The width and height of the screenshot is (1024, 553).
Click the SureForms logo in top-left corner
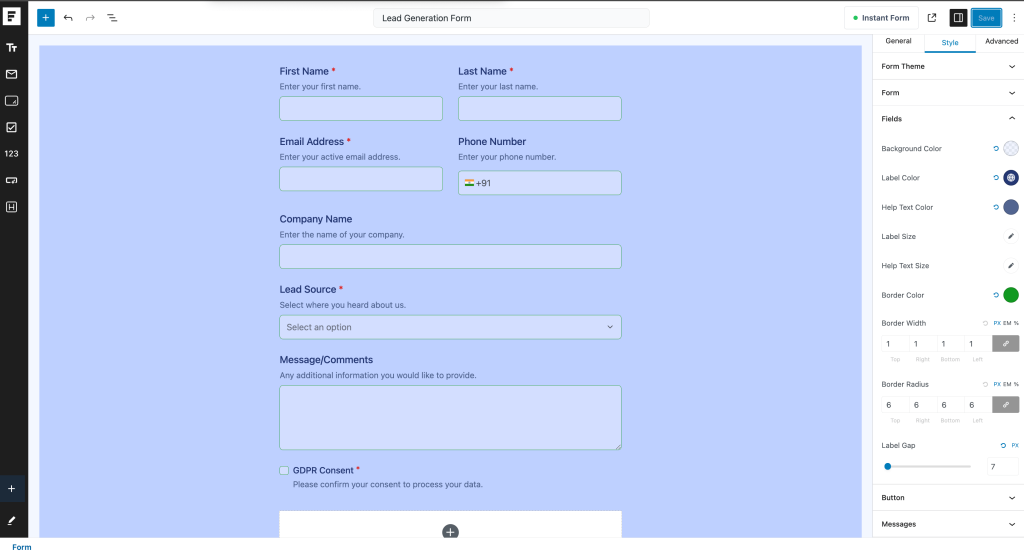[12, 16]
